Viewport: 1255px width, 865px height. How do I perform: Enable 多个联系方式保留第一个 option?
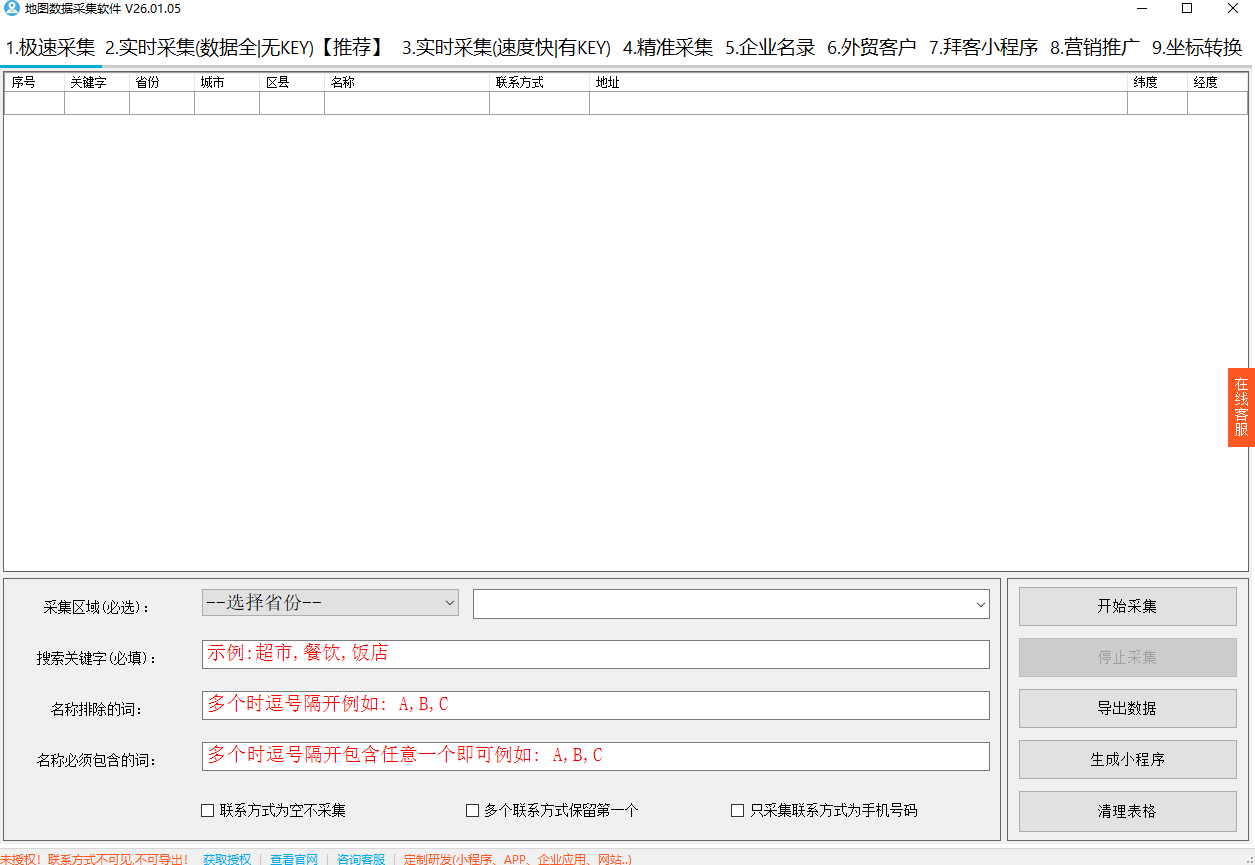click(473, 811)
